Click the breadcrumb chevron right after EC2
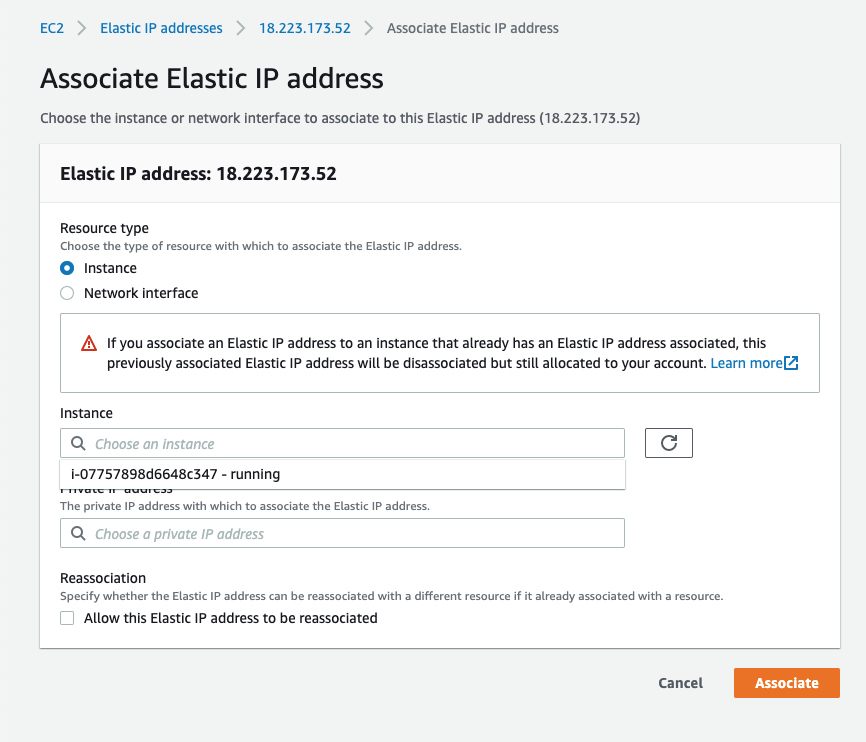 pos(81,28)
